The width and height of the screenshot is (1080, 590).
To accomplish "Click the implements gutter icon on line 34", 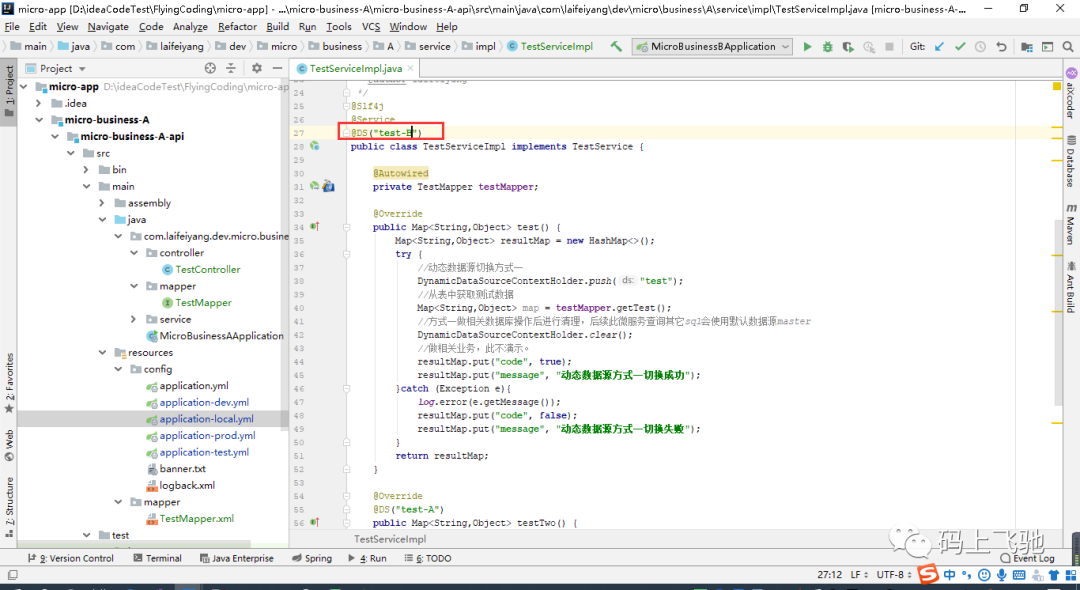I will (x=315, y=226).
